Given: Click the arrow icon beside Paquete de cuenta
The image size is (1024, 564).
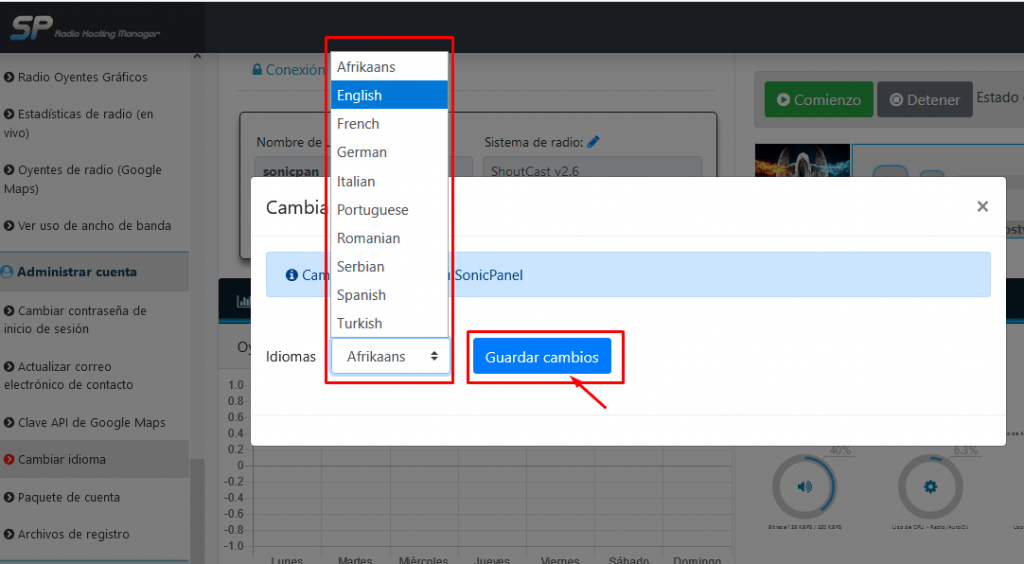Looking at the screenshot, I should (9, 497).
